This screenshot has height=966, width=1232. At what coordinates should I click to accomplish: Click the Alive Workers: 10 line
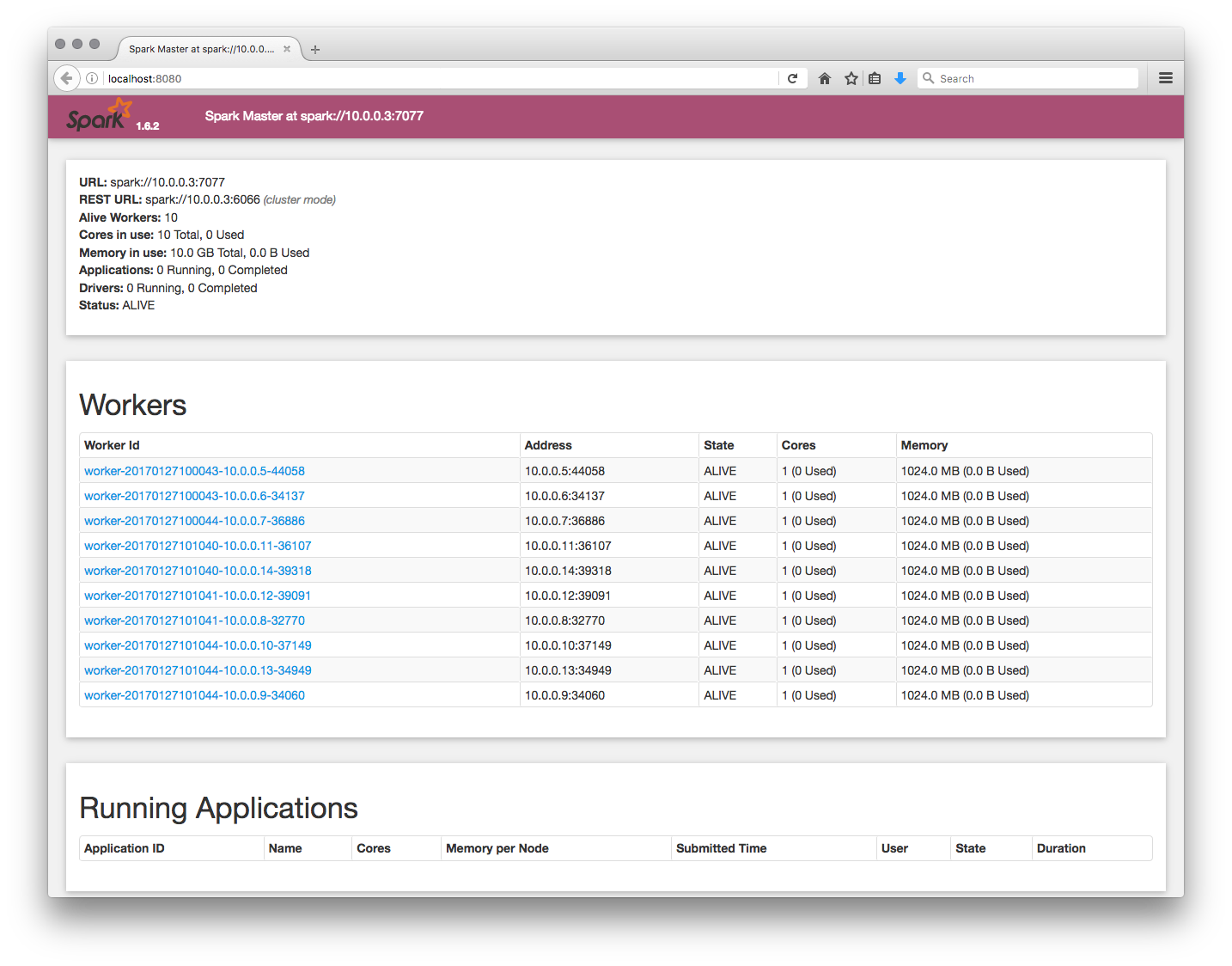pos(128,217)
